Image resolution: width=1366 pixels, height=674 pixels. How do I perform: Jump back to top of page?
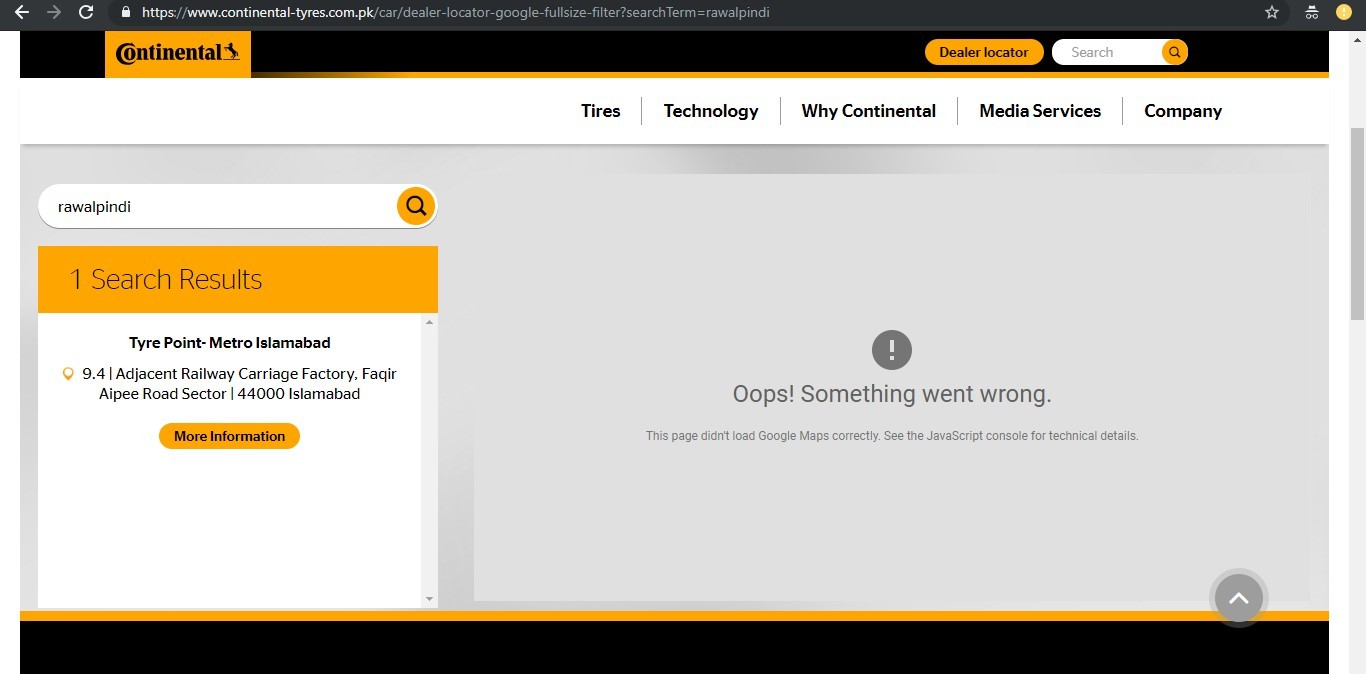coord(1239,598)
